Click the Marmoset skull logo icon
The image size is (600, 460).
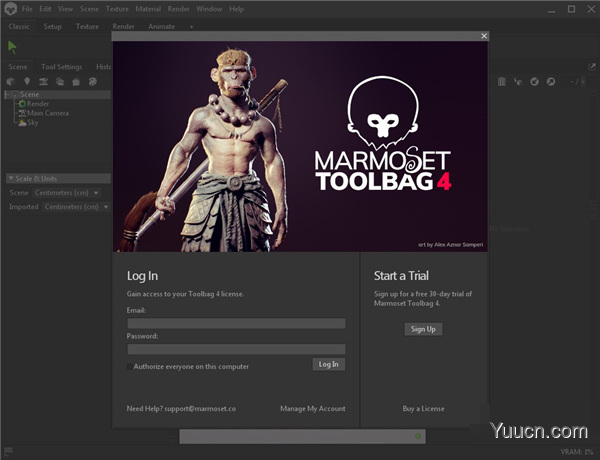(x=10, y=8)
